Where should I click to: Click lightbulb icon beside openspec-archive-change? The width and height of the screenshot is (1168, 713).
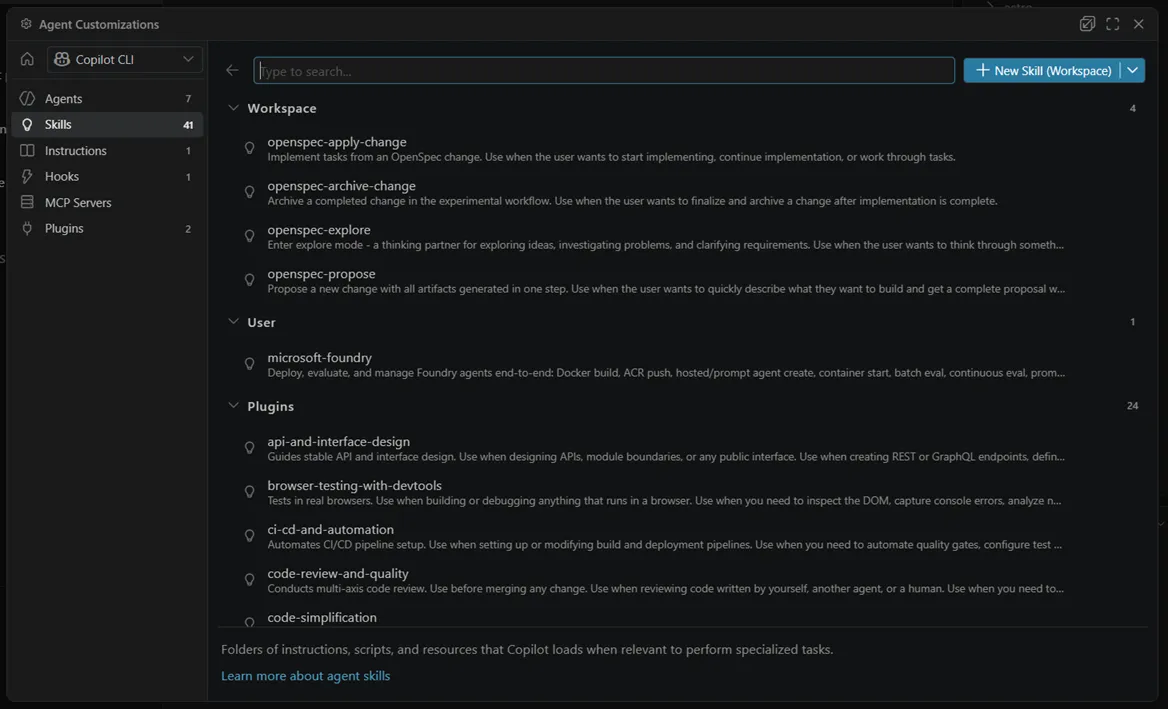250,192
